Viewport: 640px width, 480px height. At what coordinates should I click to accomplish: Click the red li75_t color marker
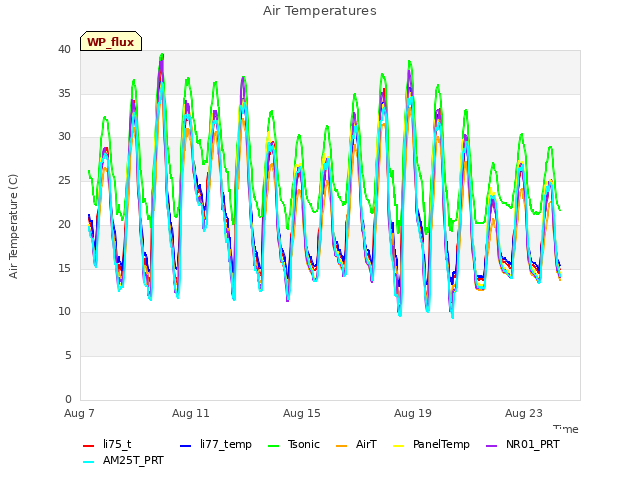pos(89,446)
